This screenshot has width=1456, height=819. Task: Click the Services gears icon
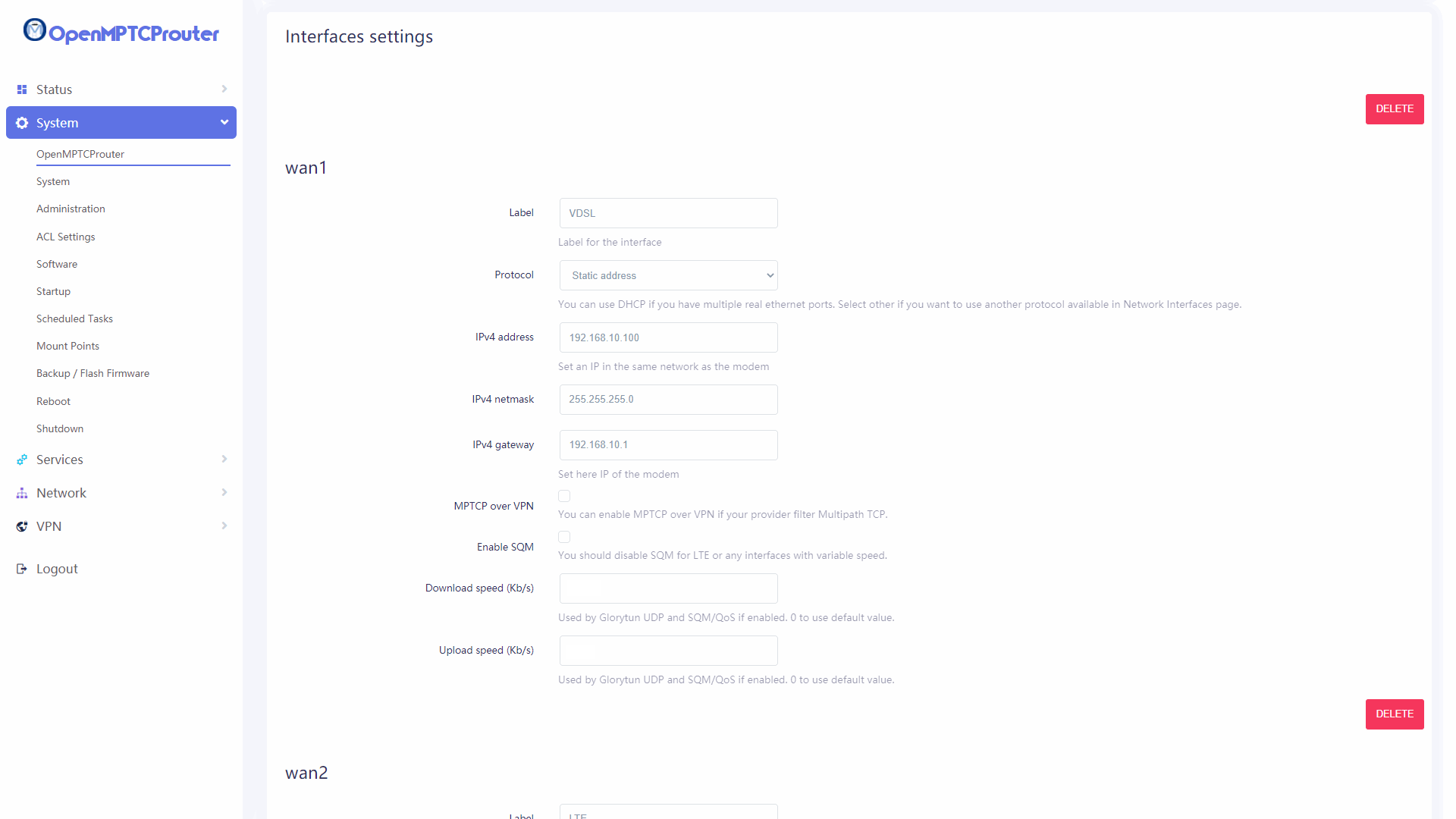22,460
